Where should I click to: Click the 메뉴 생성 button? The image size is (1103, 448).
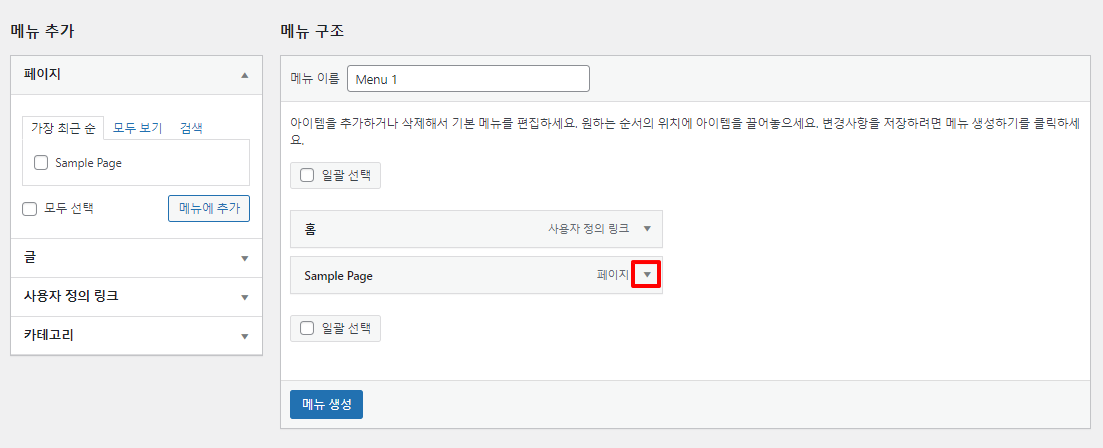click(326, 404)
